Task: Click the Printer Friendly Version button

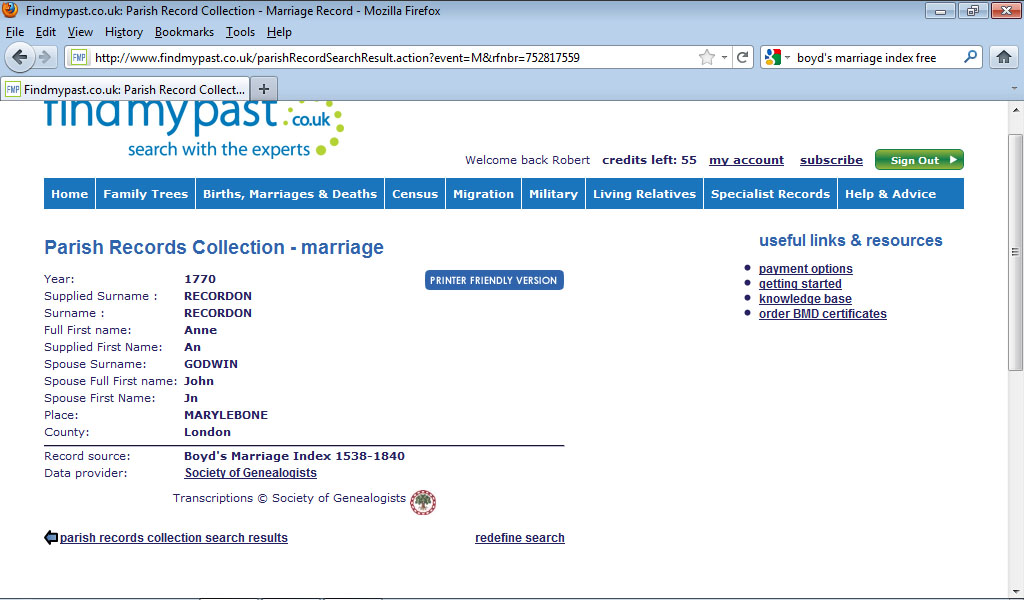Action: (x=494, y=280)
